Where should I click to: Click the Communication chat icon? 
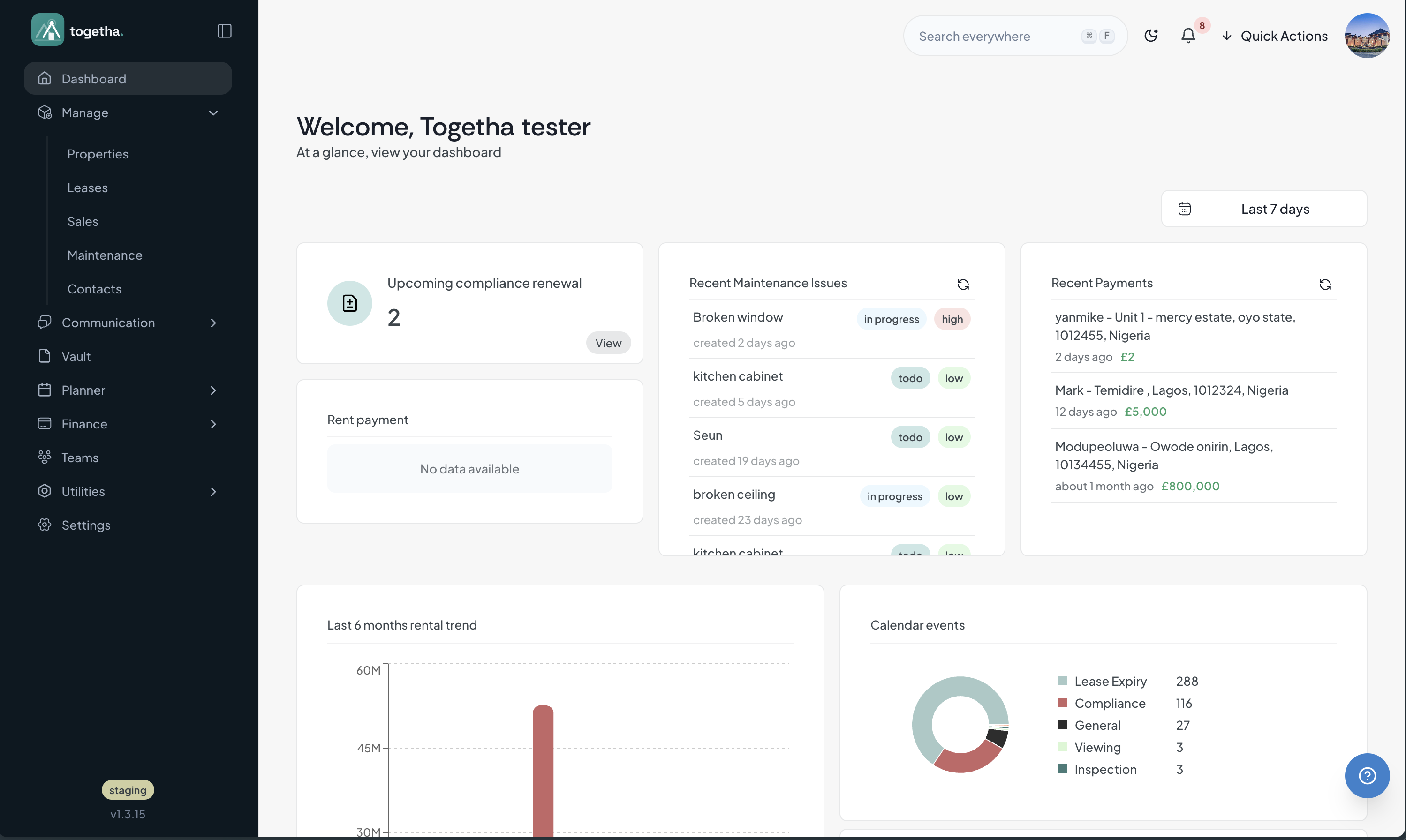pos(44,322)
